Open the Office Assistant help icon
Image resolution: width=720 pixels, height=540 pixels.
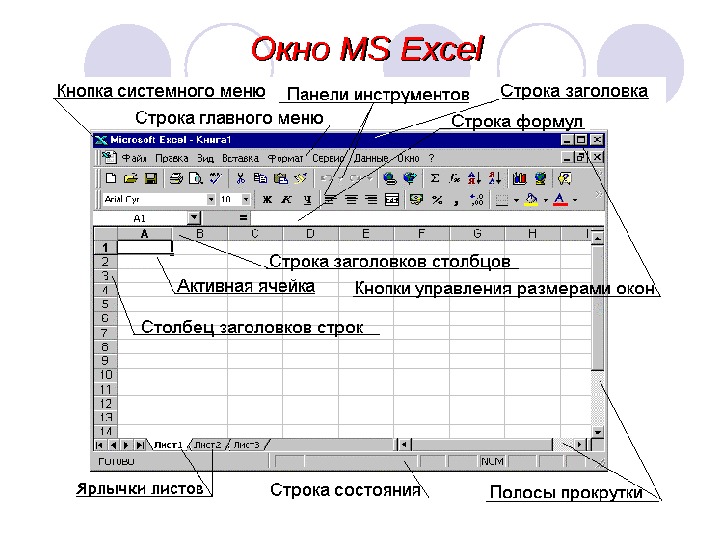564,178
